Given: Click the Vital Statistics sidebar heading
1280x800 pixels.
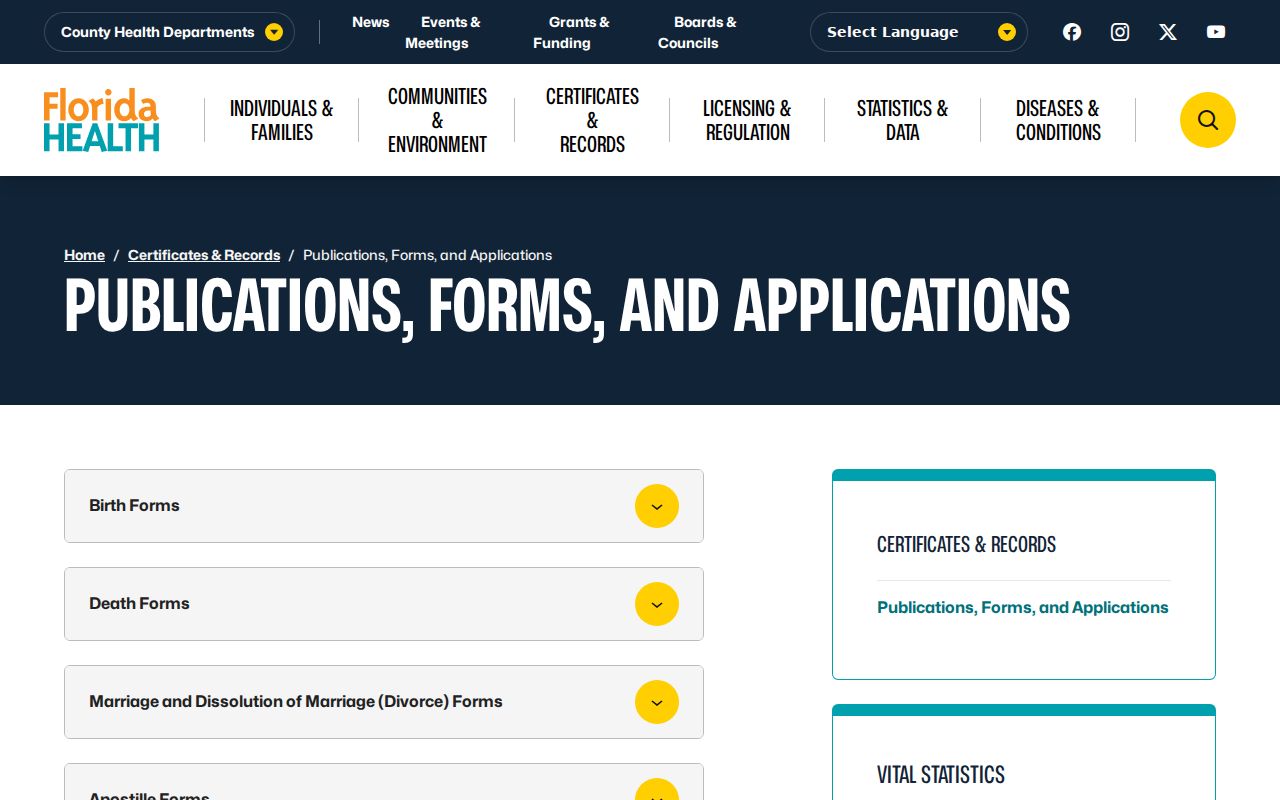Looking at the screenshot, I should point(941,775).
